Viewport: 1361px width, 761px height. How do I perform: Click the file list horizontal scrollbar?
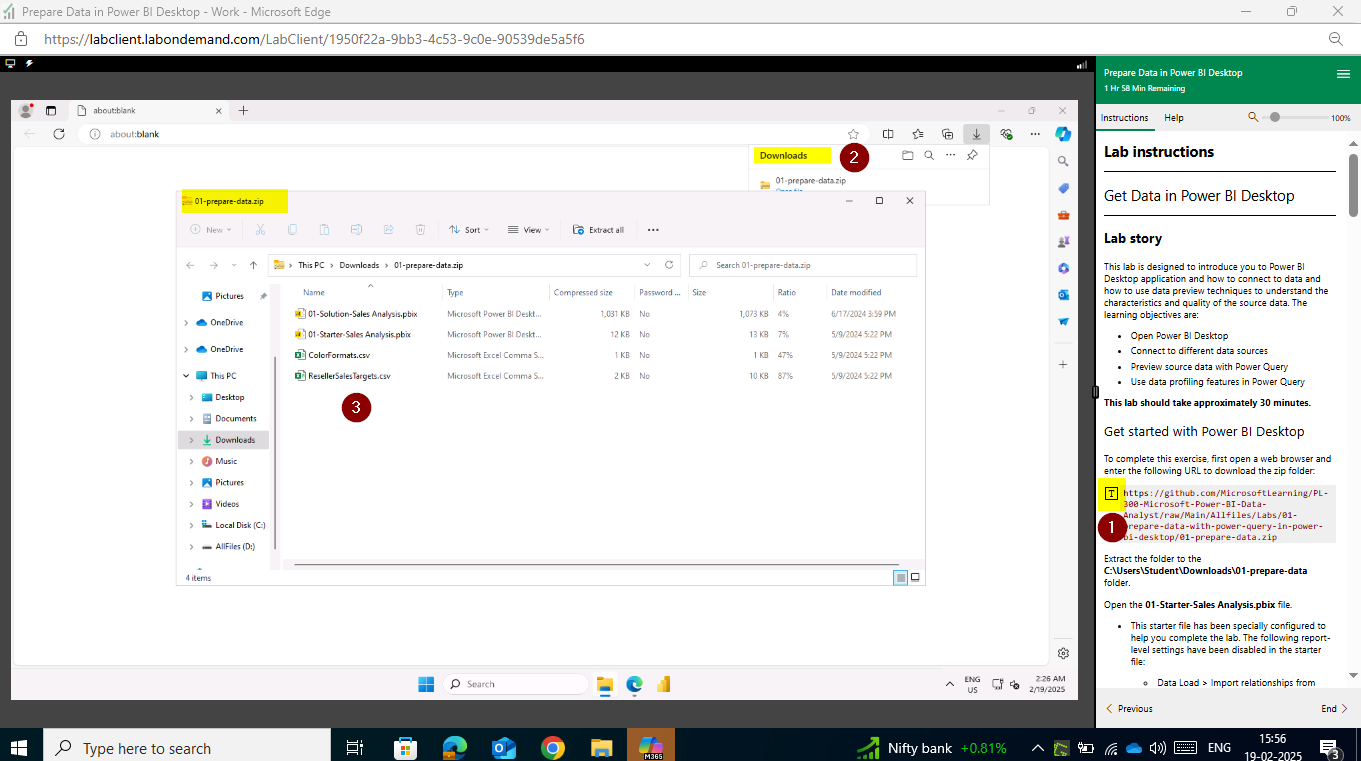tap(597, 565)
